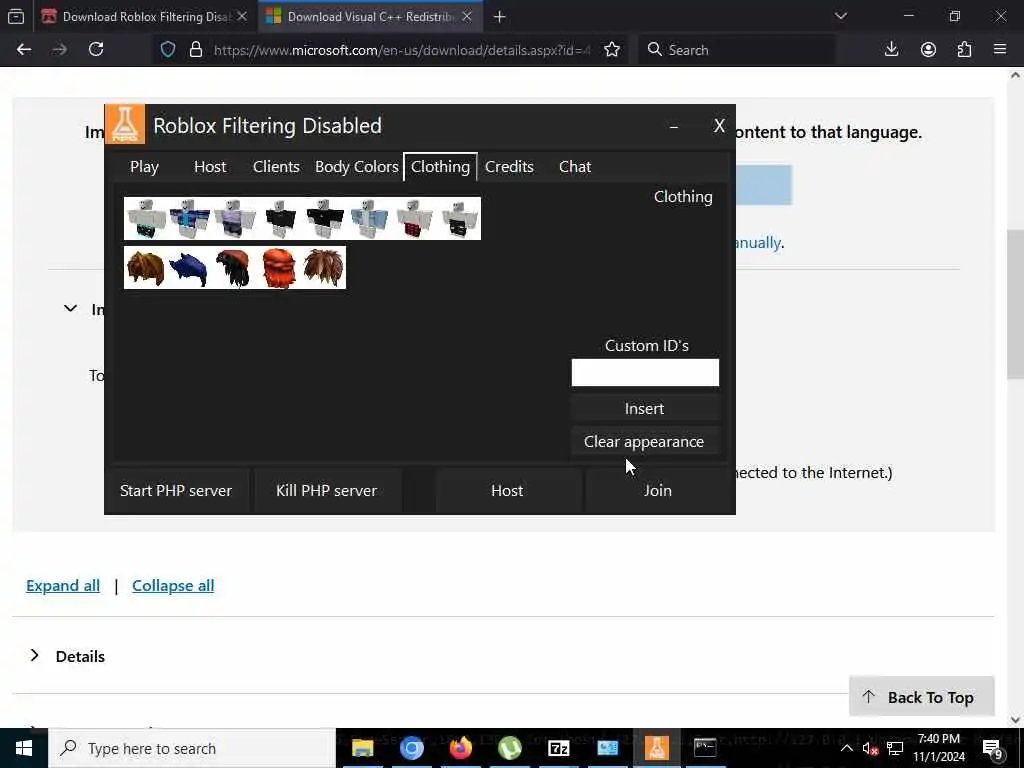This screenshot has height=768, width=1024.
Task: Open the Firefox application menu
Action: (x=1000, y=50)
